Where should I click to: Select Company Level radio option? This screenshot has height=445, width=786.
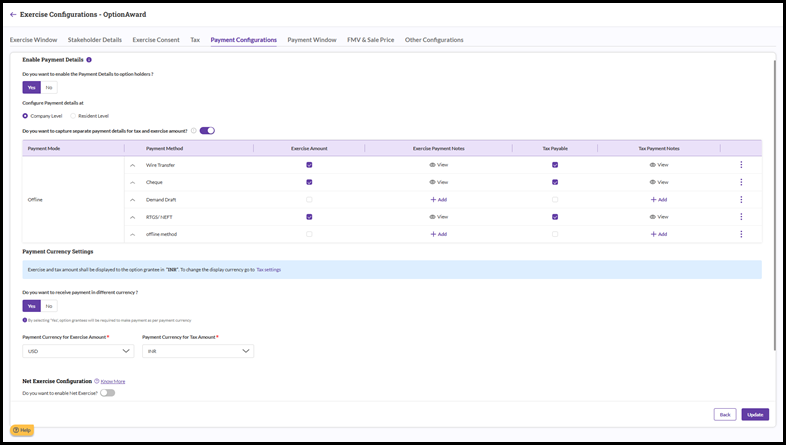point(25,116)
